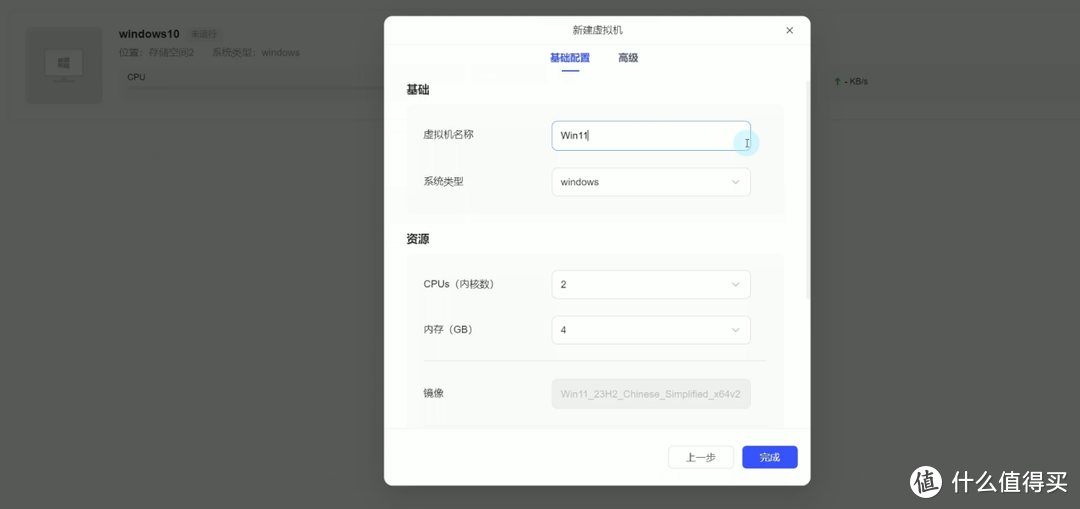Close the 新建虚拟机 dialog

pos(789,30)
